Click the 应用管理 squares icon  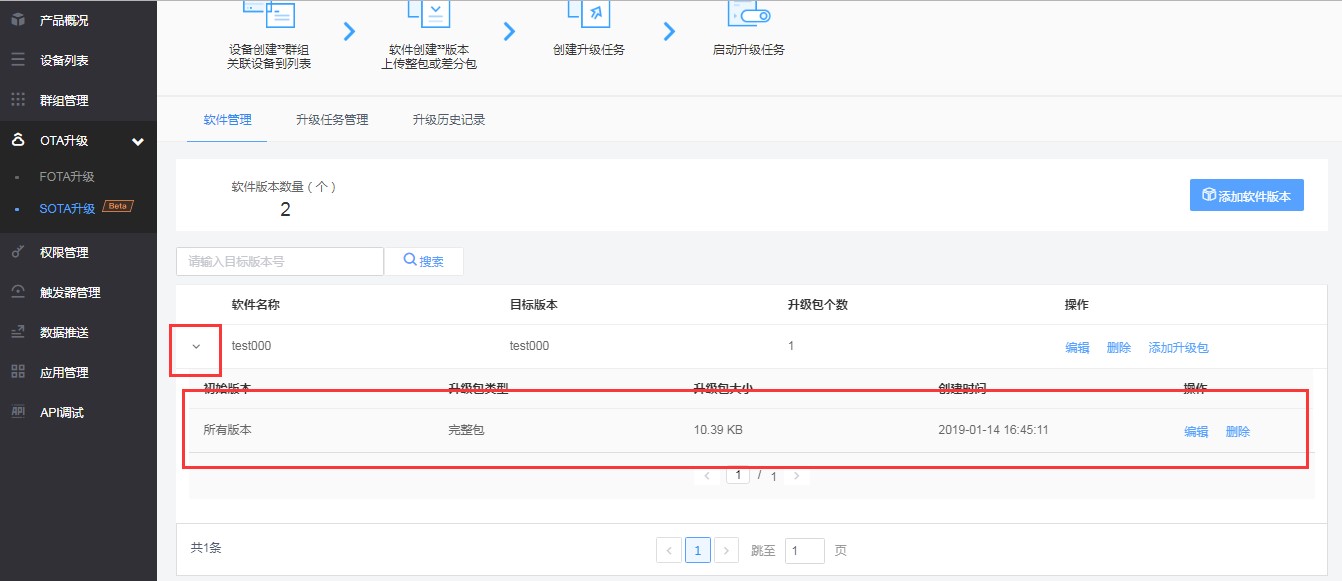(18, 372)
